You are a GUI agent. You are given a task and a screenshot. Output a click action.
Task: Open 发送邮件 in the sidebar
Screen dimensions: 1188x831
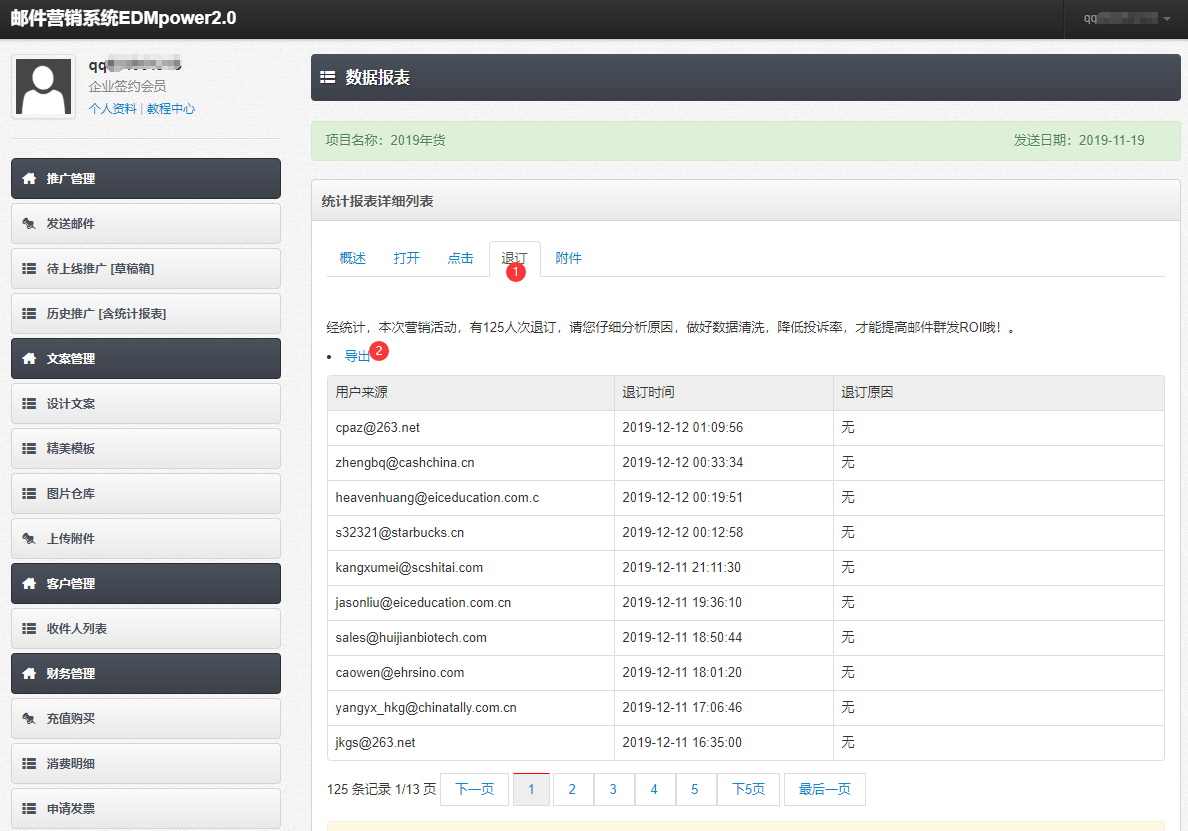pyautogui.click(x=145, y=223)
